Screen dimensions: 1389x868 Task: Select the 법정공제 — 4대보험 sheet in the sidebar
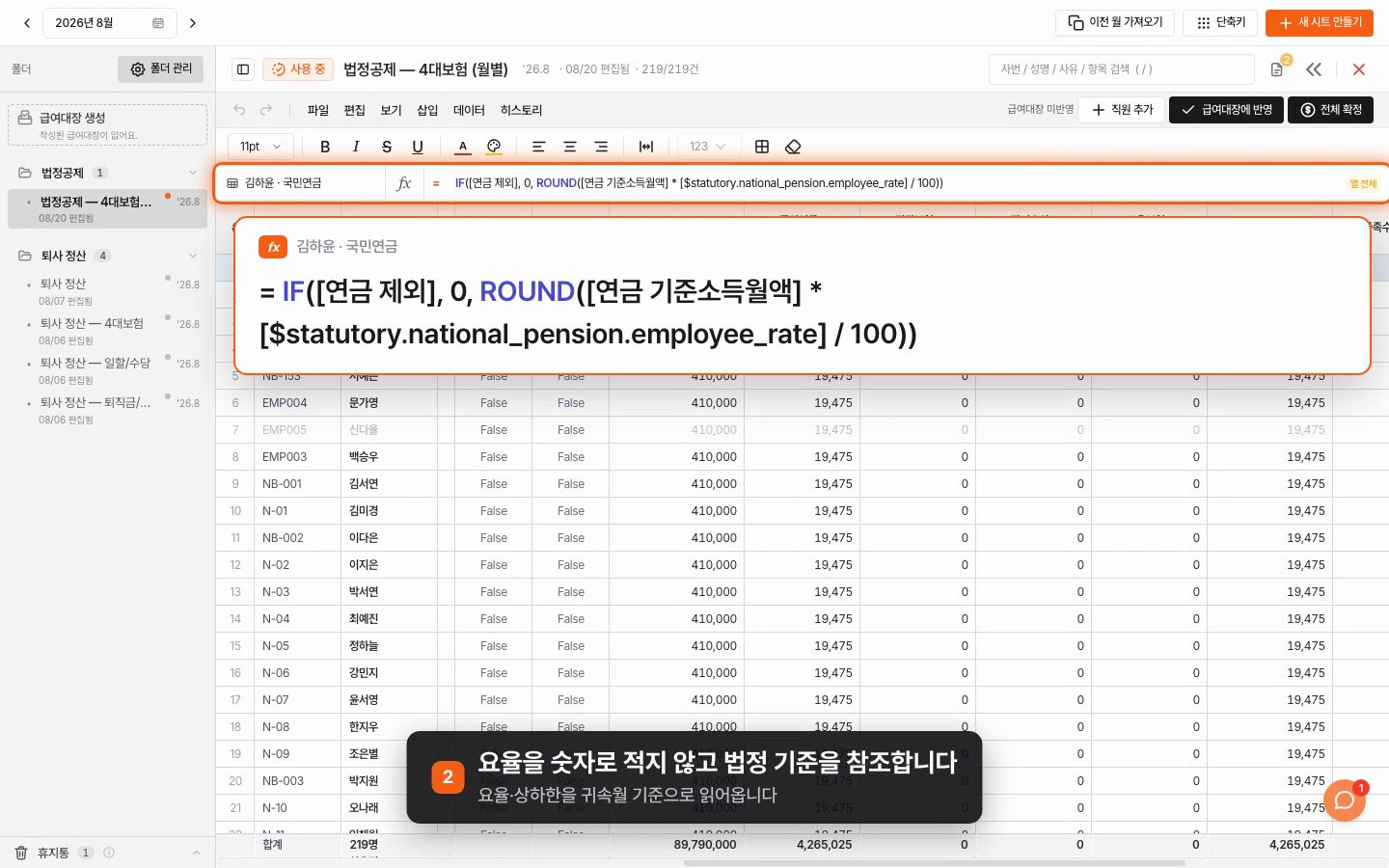(x=107, y=208)
